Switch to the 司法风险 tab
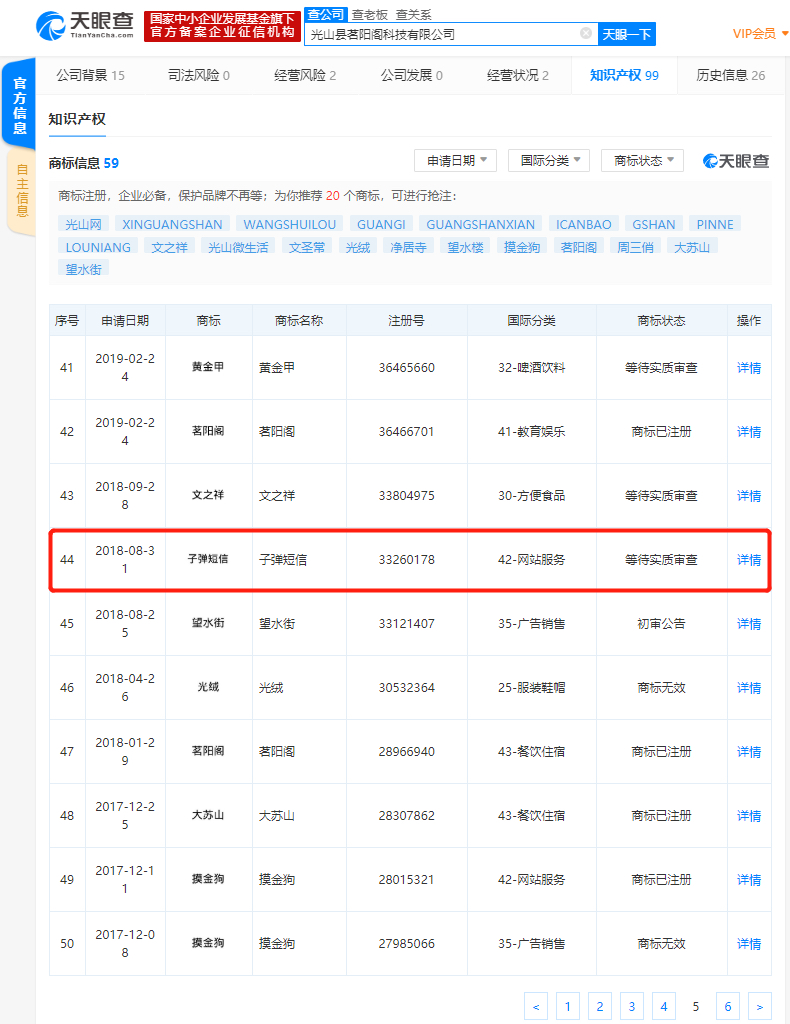Image resolution: width=790 pixels, height=1024 pixels. [x=197, y=75]
